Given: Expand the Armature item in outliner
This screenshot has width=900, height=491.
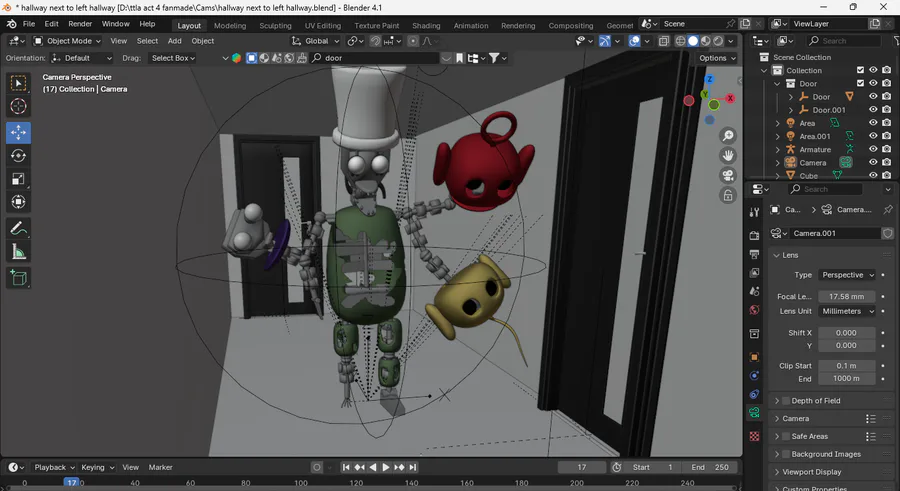Looking at the screenshot, I should [778, 149].
